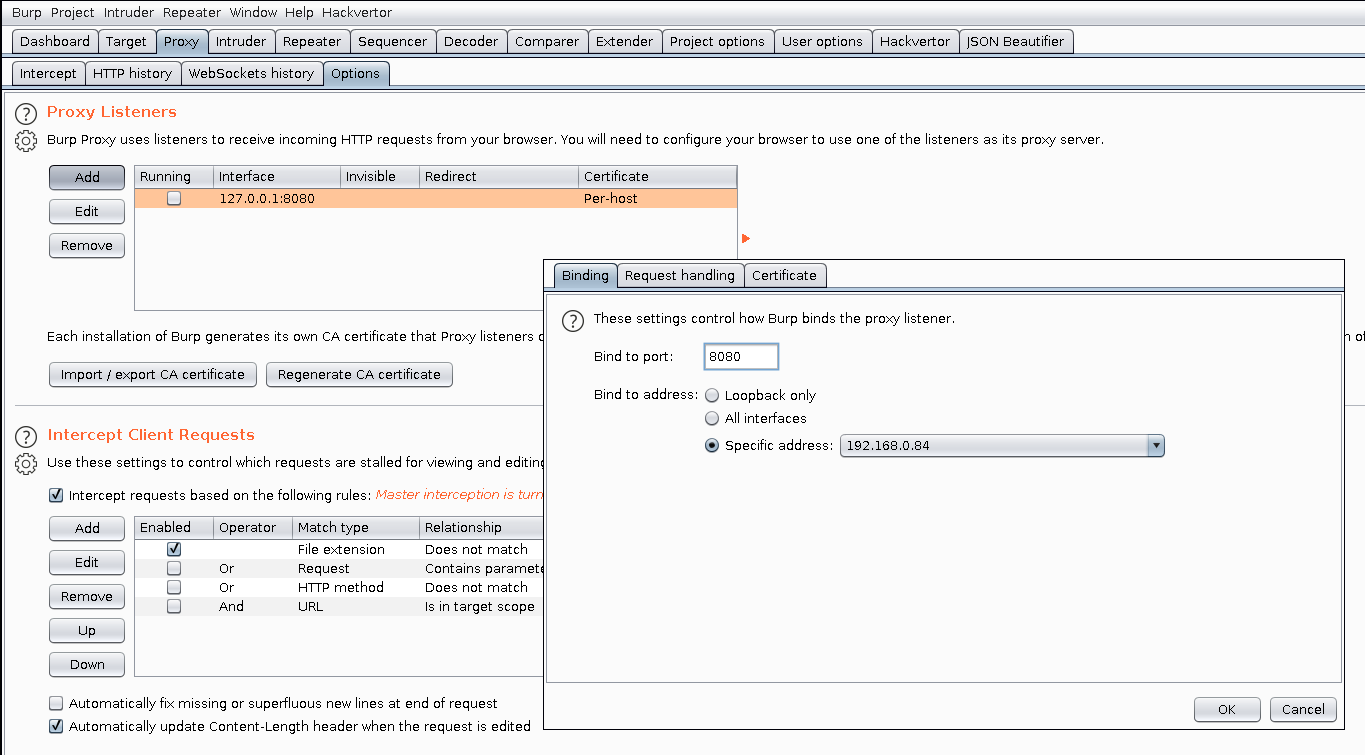The width and height of the screenshot is (1365, 755).
Task: Click Remove button under Proxy Listeners
Action: tap(87, 245)
